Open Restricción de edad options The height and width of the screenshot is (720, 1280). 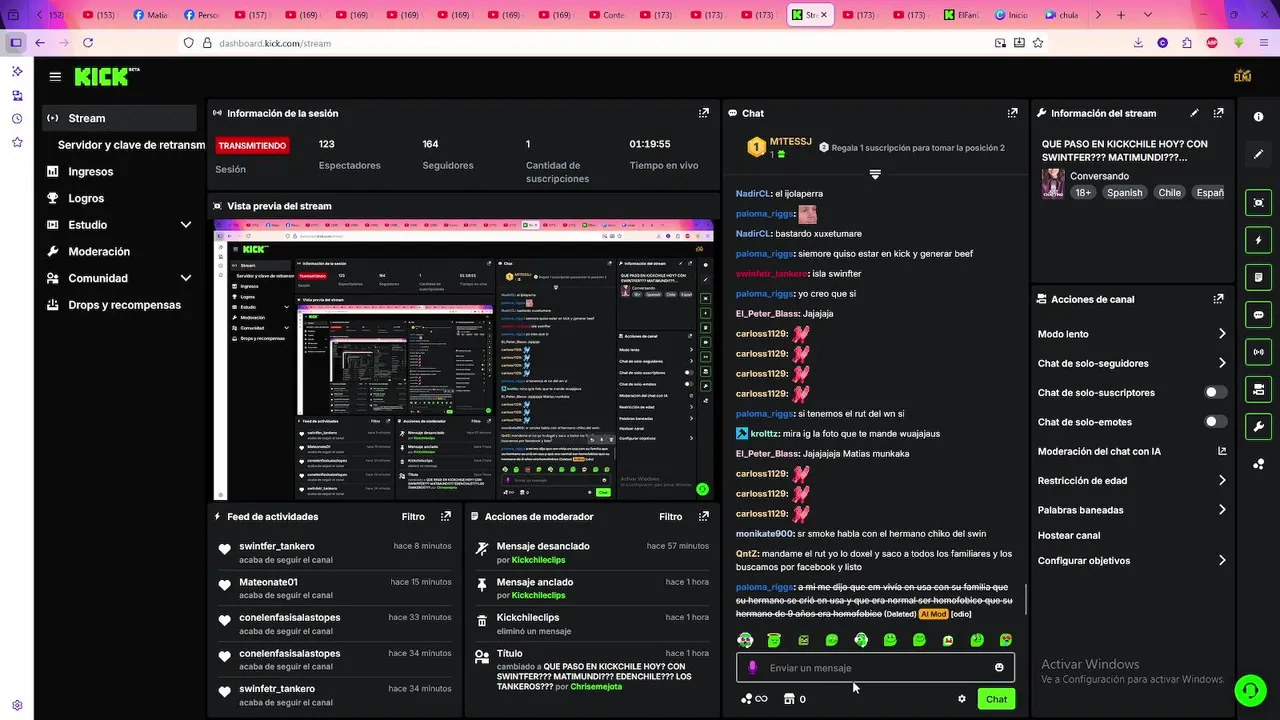pyautogui.click(x=1132, y=480)
